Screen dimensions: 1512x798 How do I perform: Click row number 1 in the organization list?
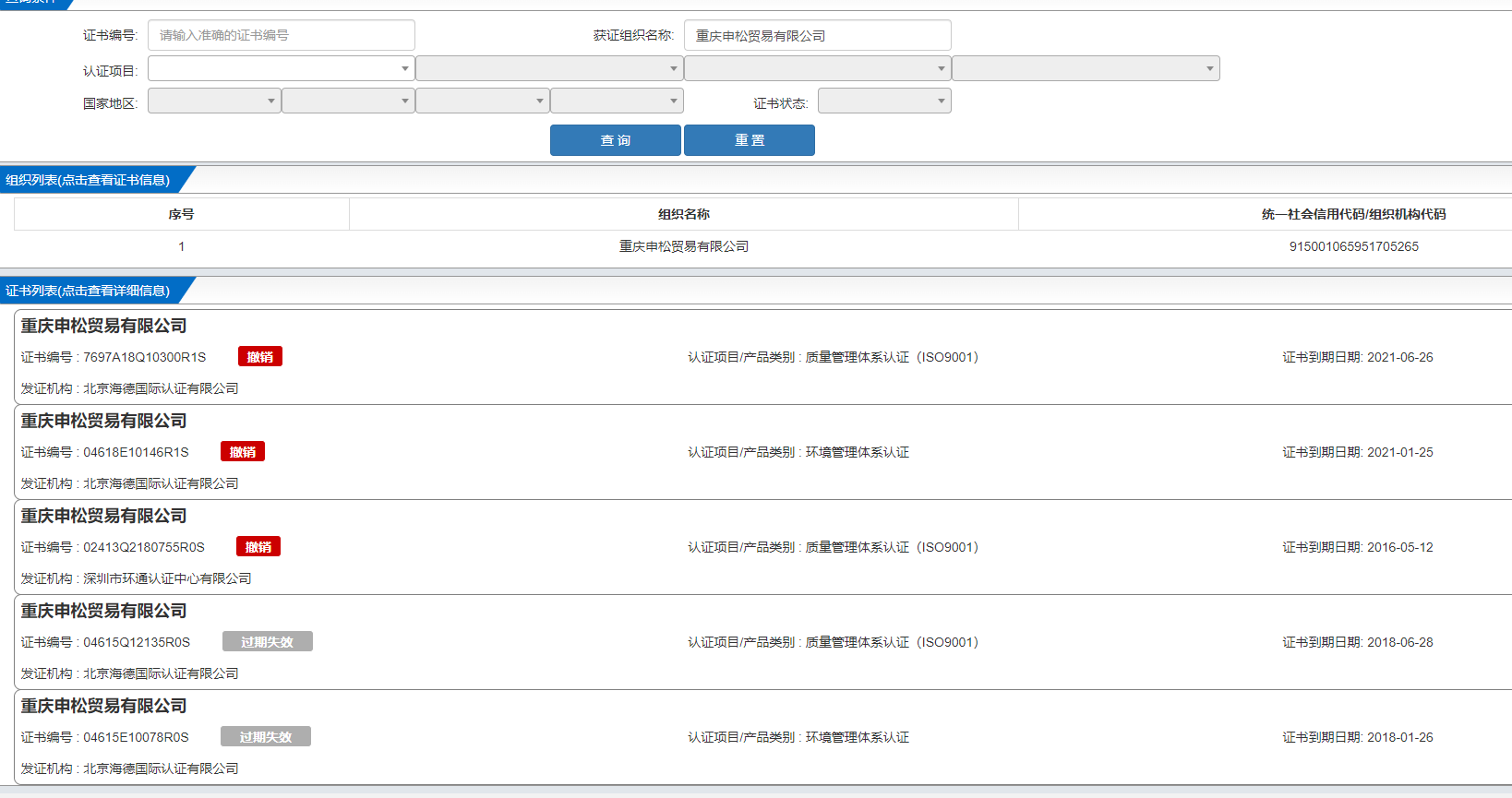(181, 246)
